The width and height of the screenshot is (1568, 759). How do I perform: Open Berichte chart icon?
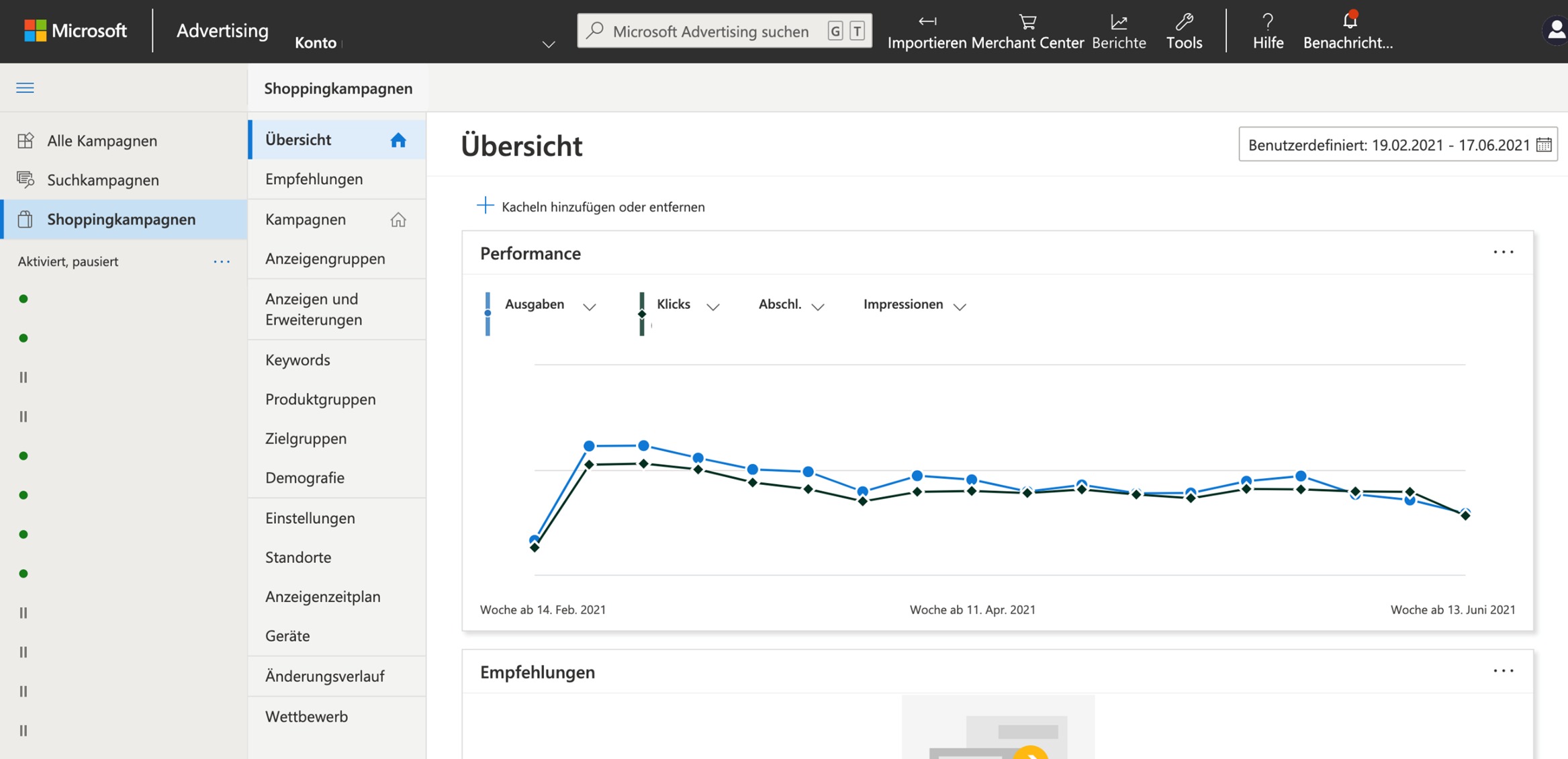pyautogui.click(x=1119, y=22)
